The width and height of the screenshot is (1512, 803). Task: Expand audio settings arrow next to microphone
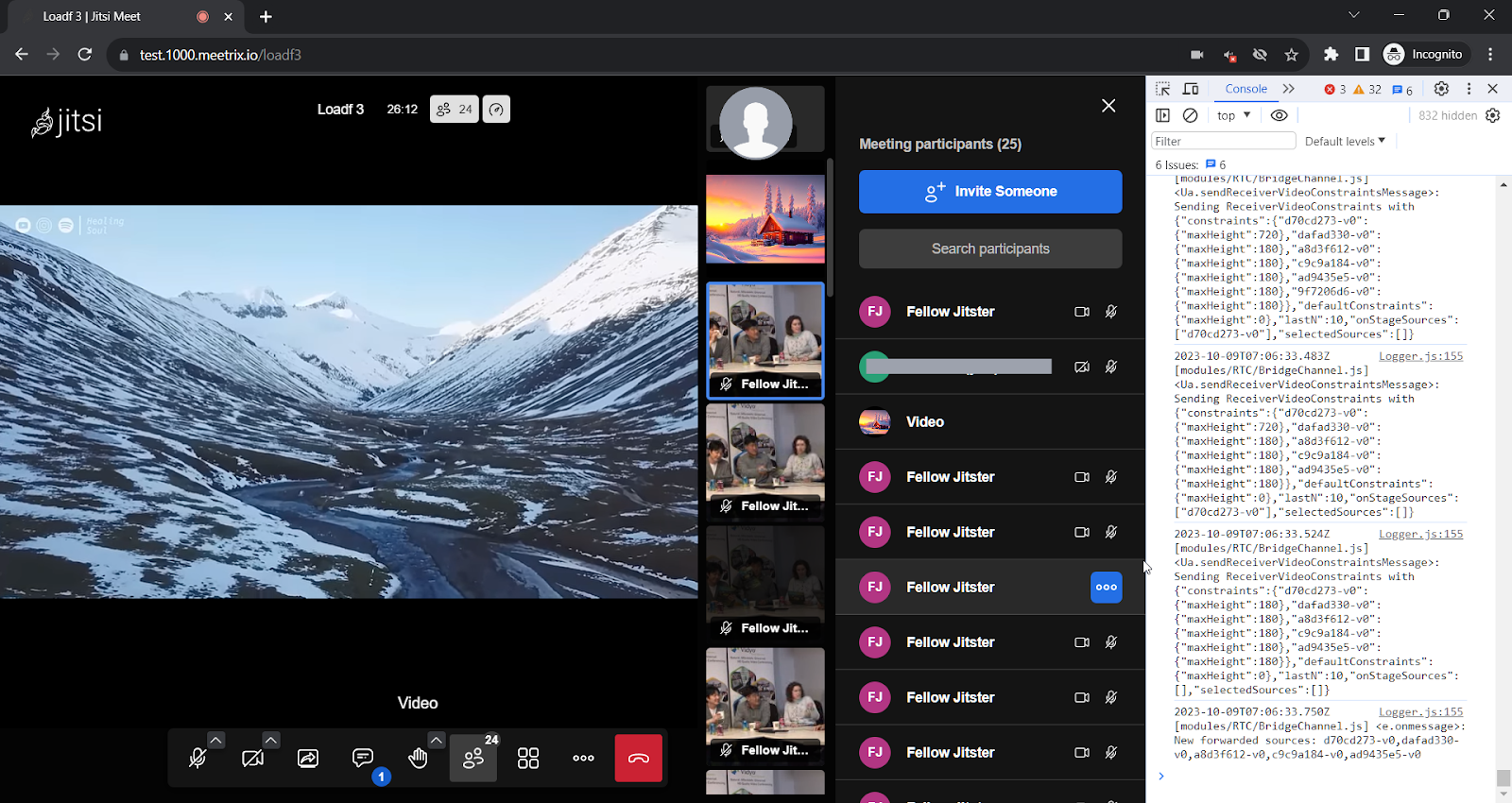point(216,740)
